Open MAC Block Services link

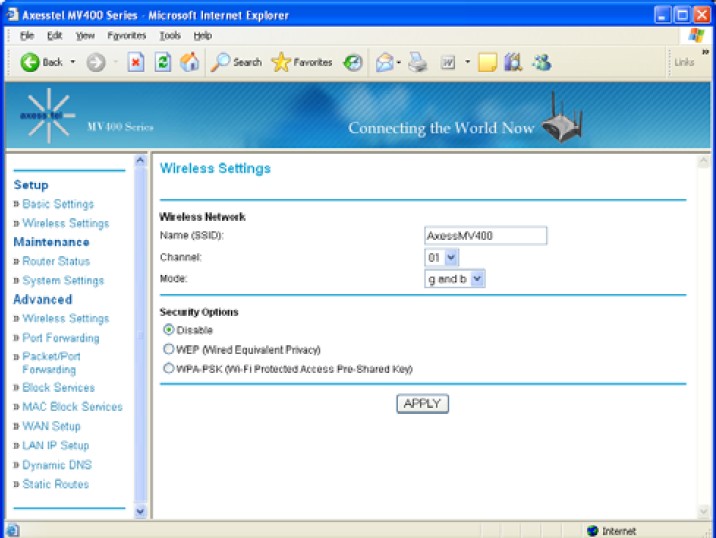[x=73, y=407]
